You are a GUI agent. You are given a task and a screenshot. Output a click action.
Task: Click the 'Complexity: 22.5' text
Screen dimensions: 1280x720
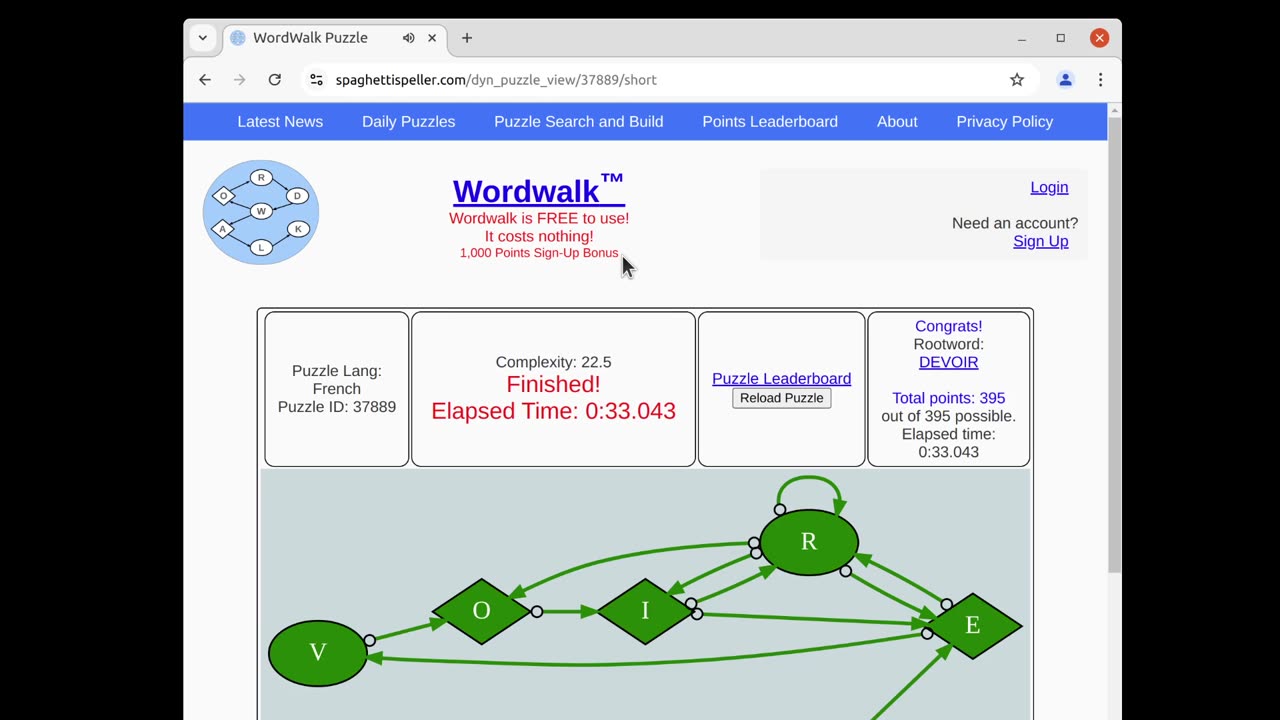553,362
